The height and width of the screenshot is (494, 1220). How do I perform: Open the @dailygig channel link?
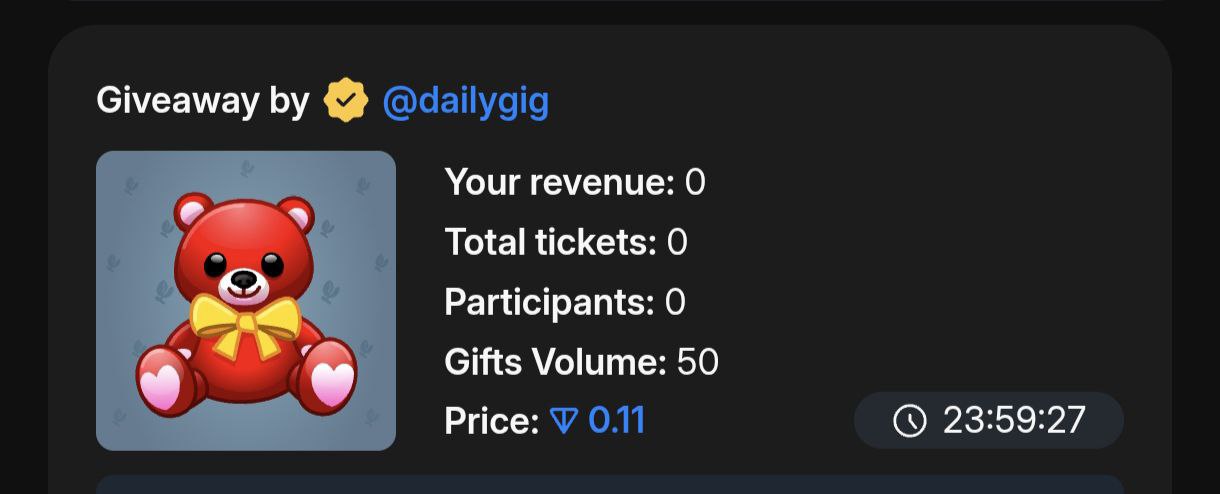[x=466, y=102]
